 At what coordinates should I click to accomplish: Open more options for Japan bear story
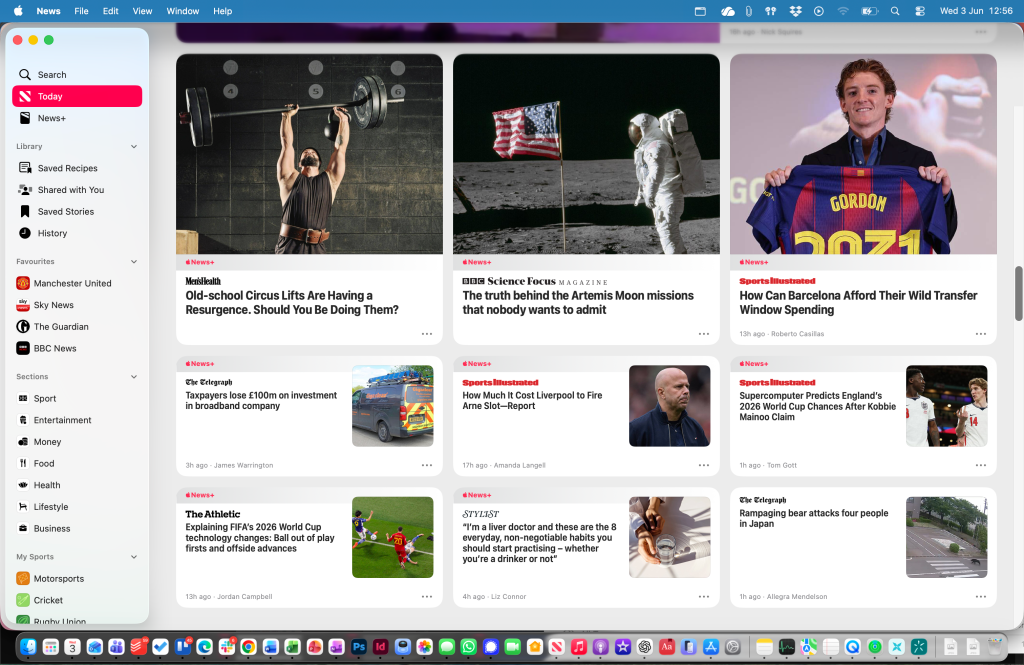(x=980, y=596)
